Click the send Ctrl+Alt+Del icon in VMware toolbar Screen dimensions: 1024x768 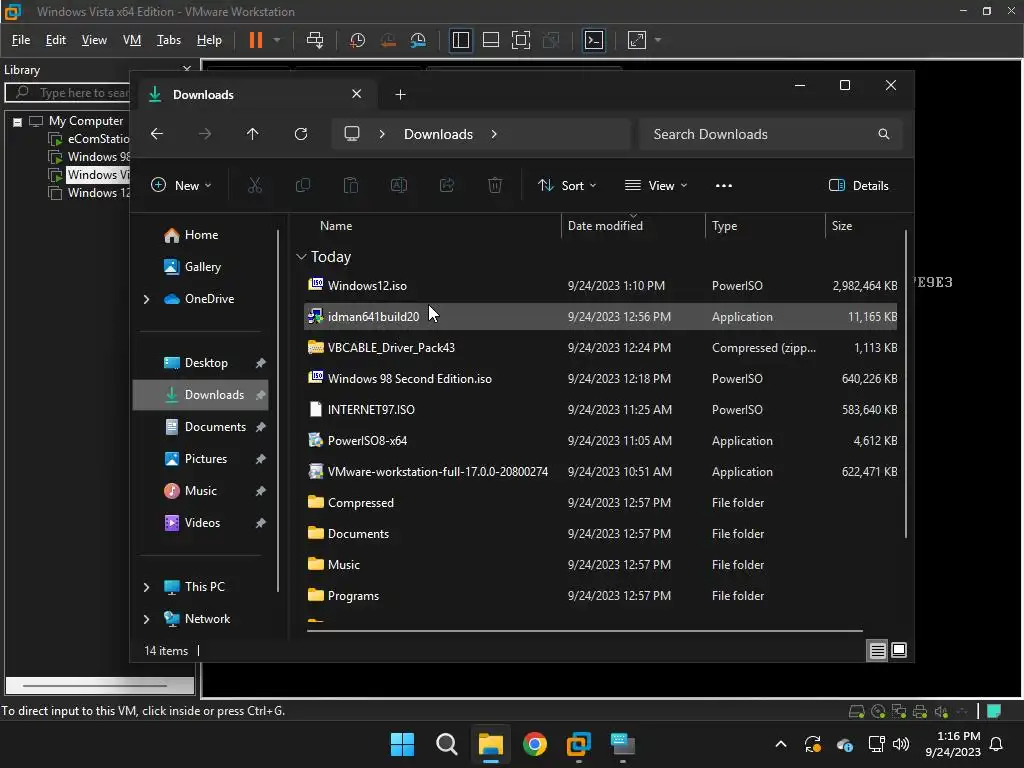click(315, 40)
